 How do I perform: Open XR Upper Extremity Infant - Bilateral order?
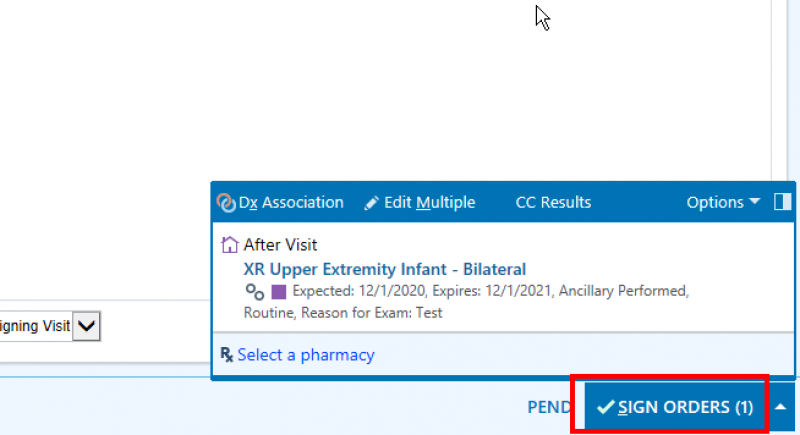pyautogui.click(x=385, y=269)
